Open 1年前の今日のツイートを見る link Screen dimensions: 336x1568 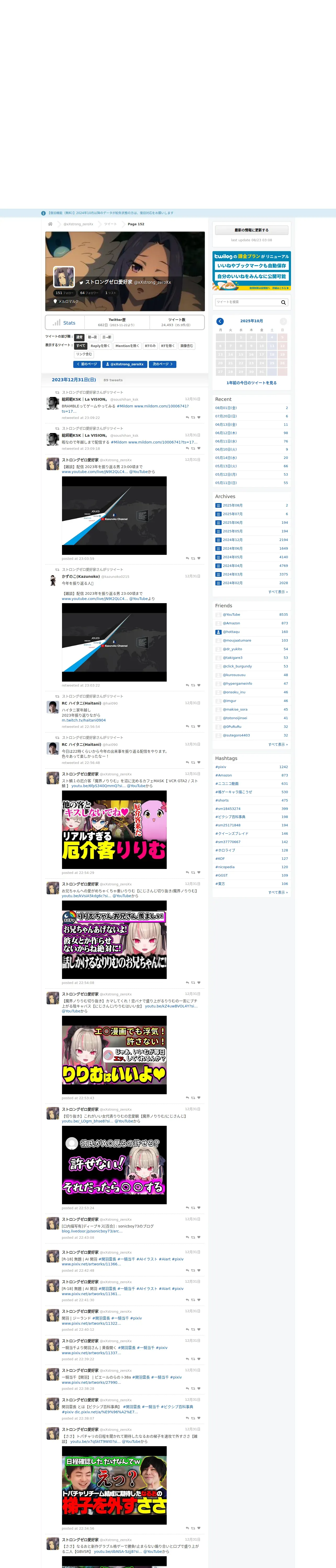click(251, 383)
